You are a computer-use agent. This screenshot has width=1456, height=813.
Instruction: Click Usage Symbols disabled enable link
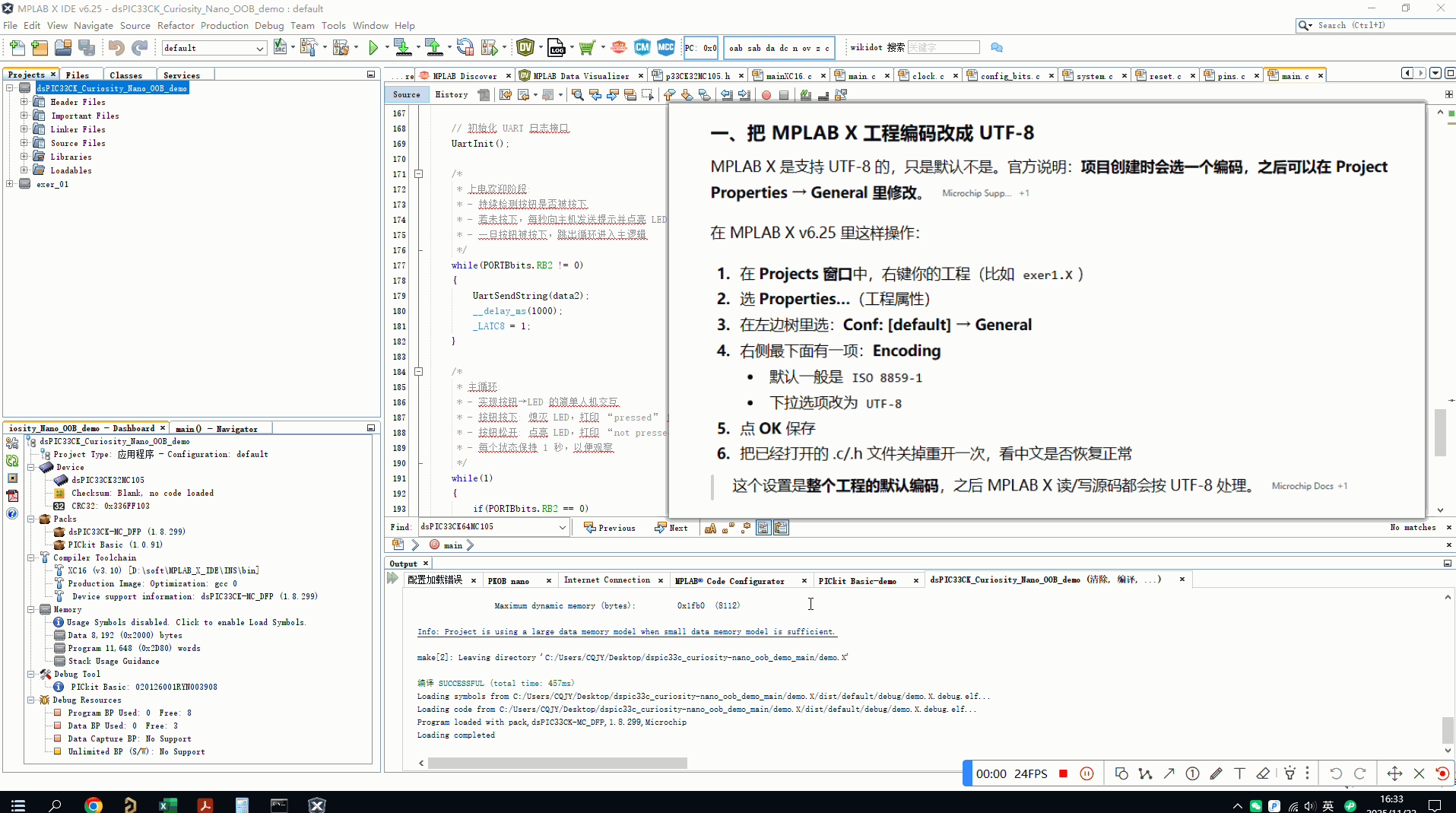(x=186, y=622)
